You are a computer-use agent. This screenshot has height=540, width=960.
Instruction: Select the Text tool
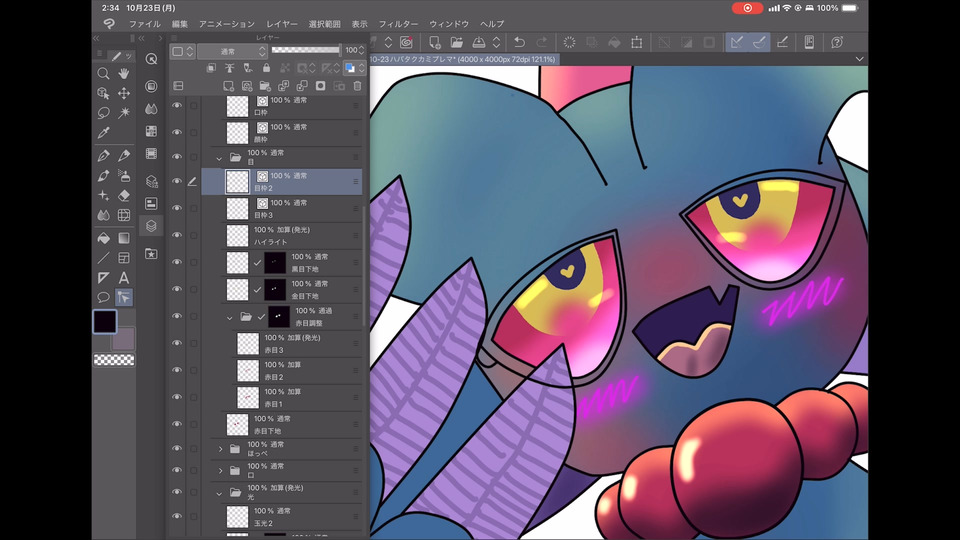[124, 277]
